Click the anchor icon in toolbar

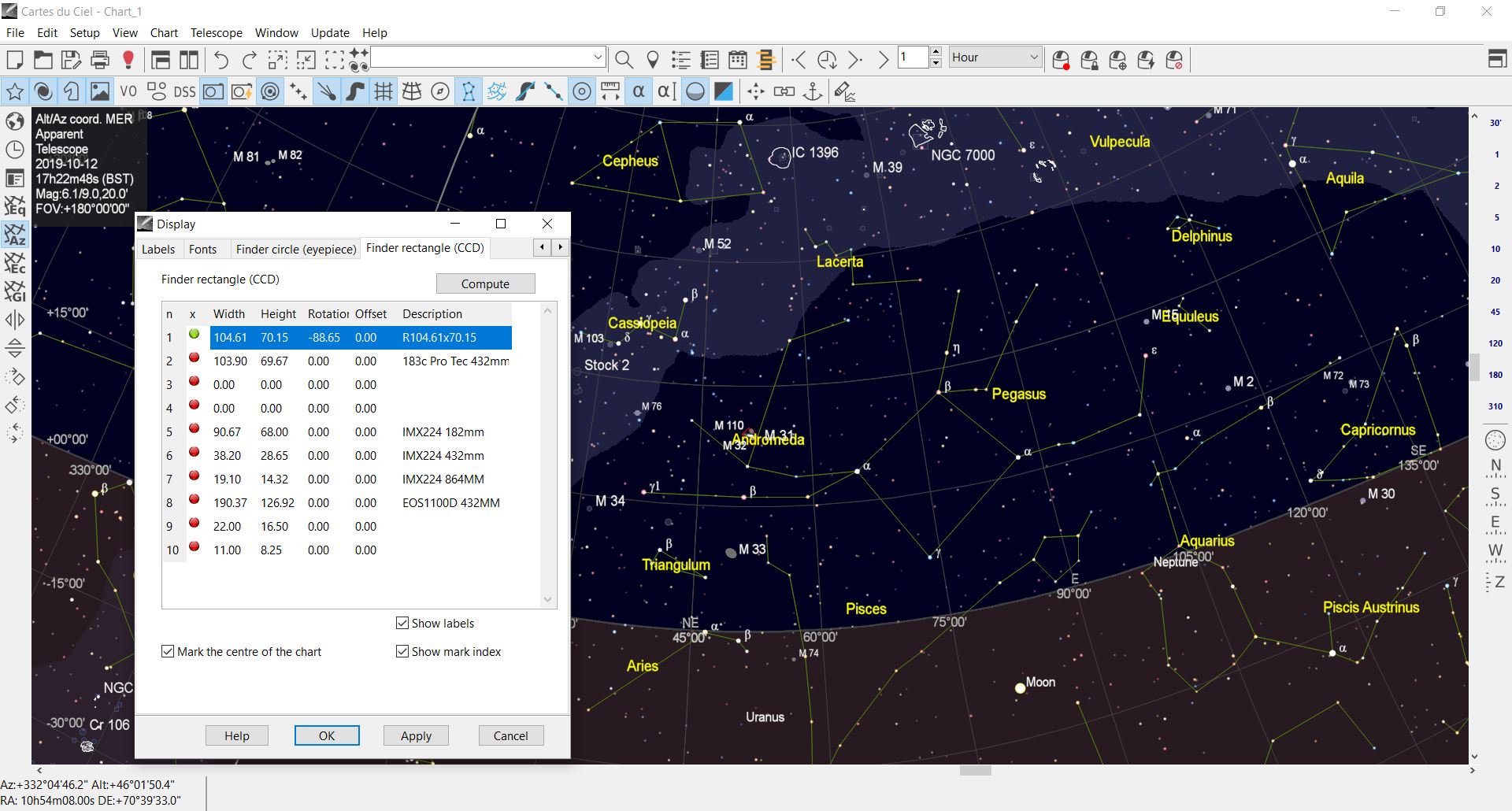coord(813,92)
